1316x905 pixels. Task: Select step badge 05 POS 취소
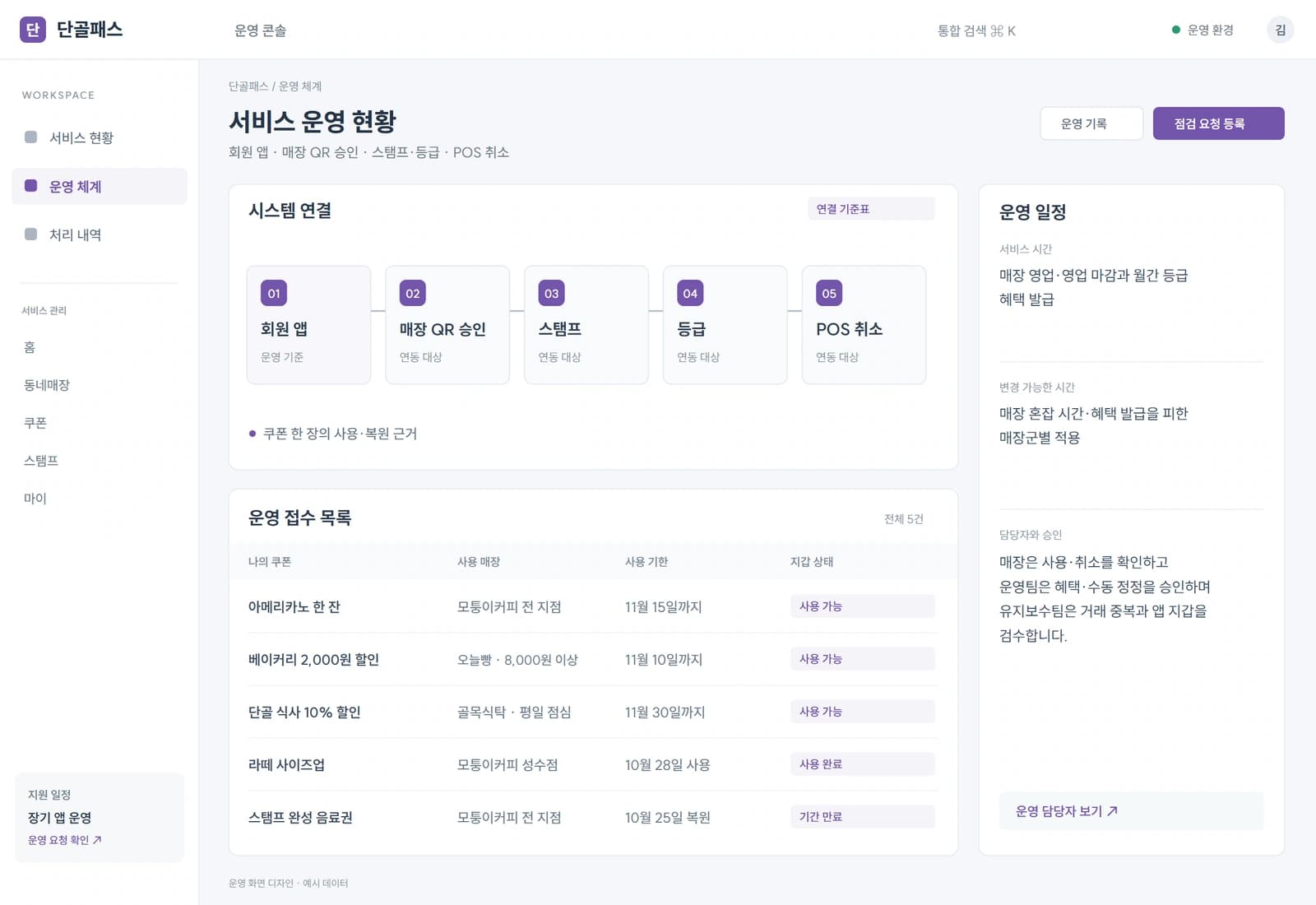click(x=829, y=294)
